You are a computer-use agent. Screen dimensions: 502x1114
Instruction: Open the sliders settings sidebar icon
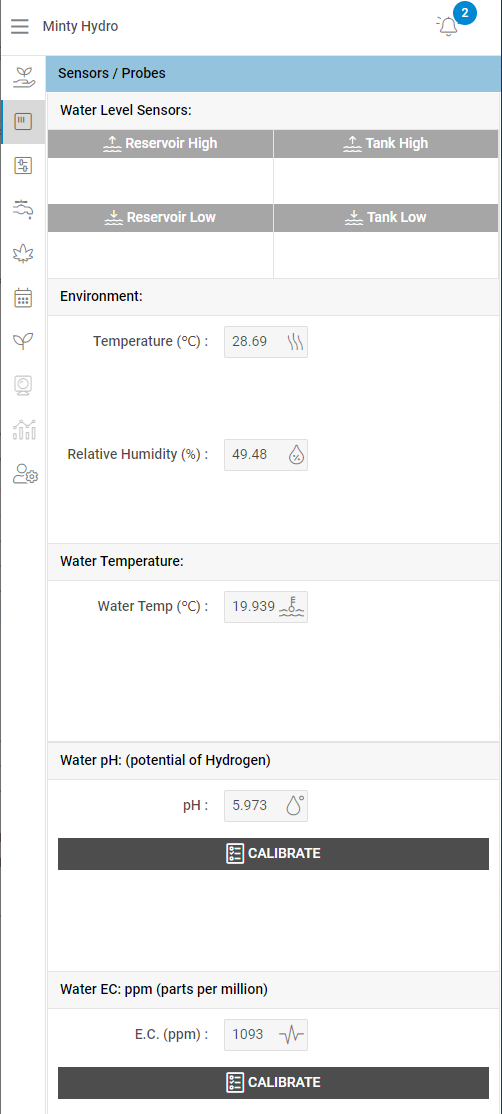(x=23, y=166)
